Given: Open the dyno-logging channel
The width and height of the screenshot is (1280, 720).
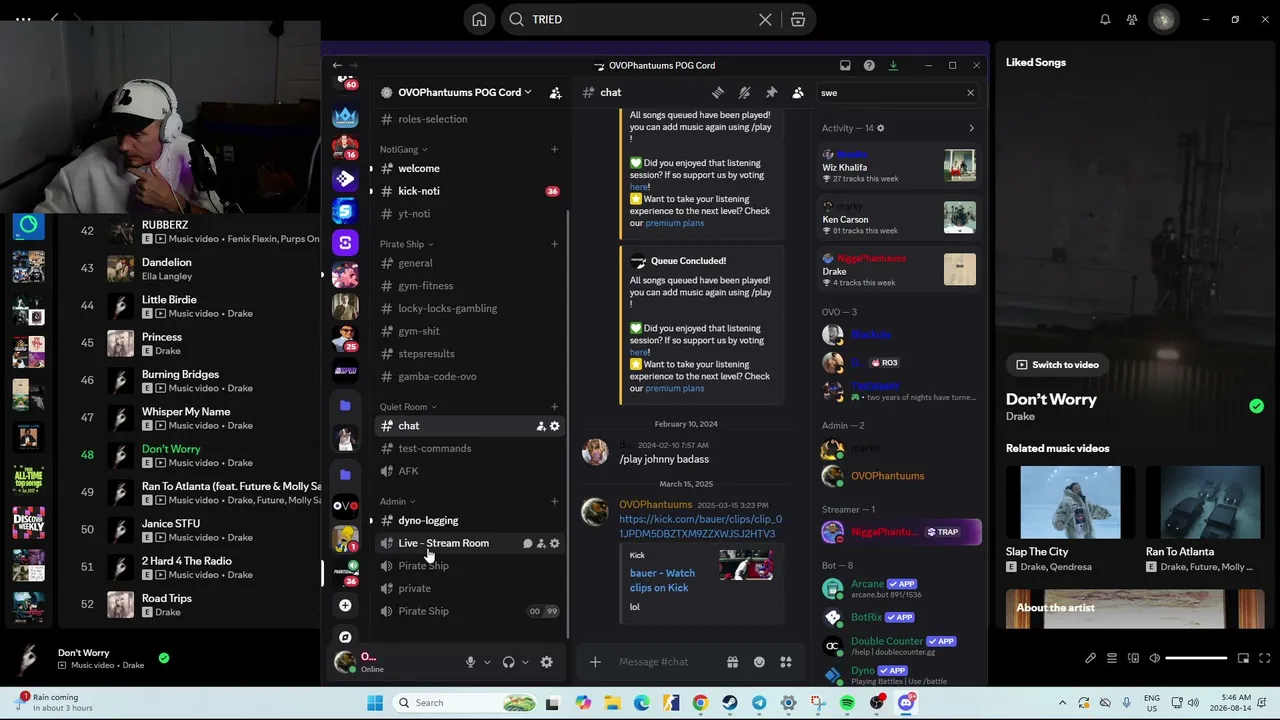Looking at the screenshot, I should click(x=469, y=521).
